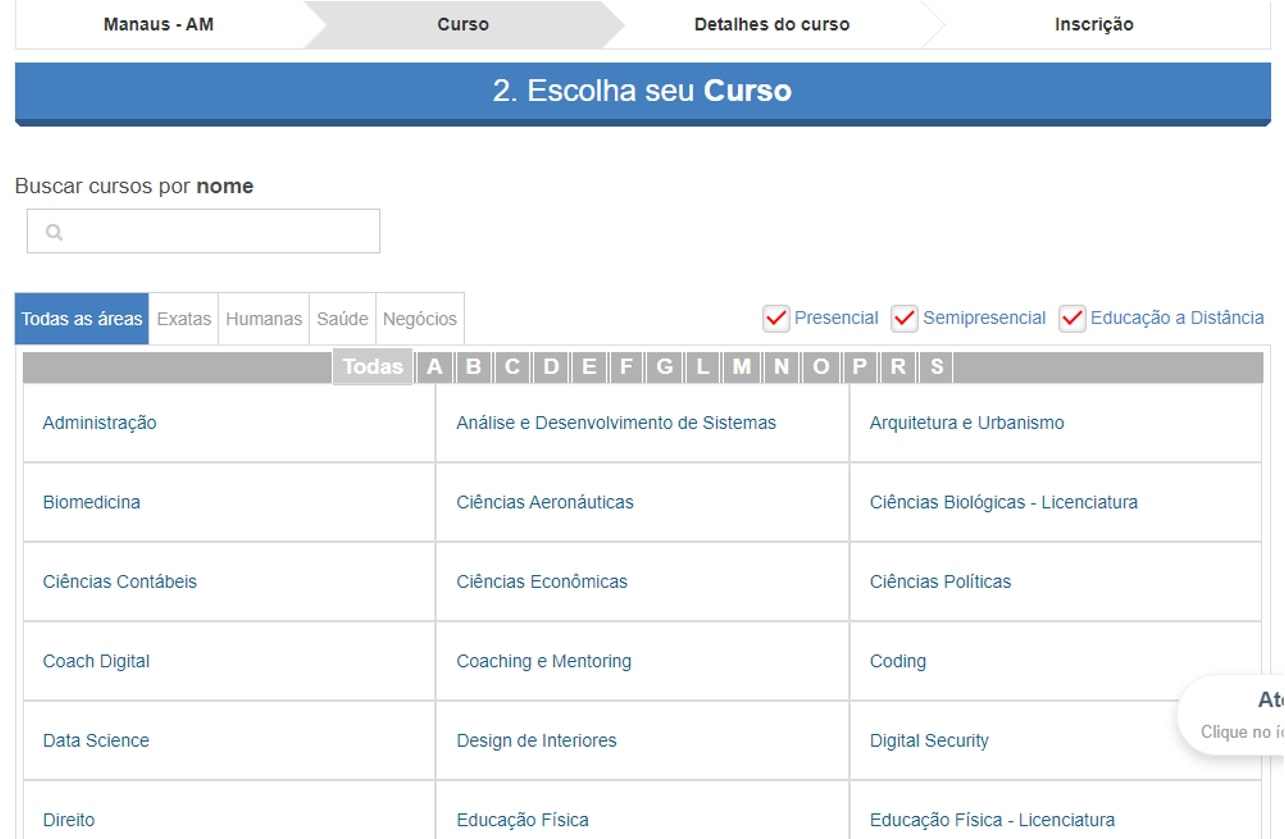This screenshot has width=1285, height=839.
Task: Pick the Ciências Políticas course
Action: pyautogui.click(x=940, y=582)
